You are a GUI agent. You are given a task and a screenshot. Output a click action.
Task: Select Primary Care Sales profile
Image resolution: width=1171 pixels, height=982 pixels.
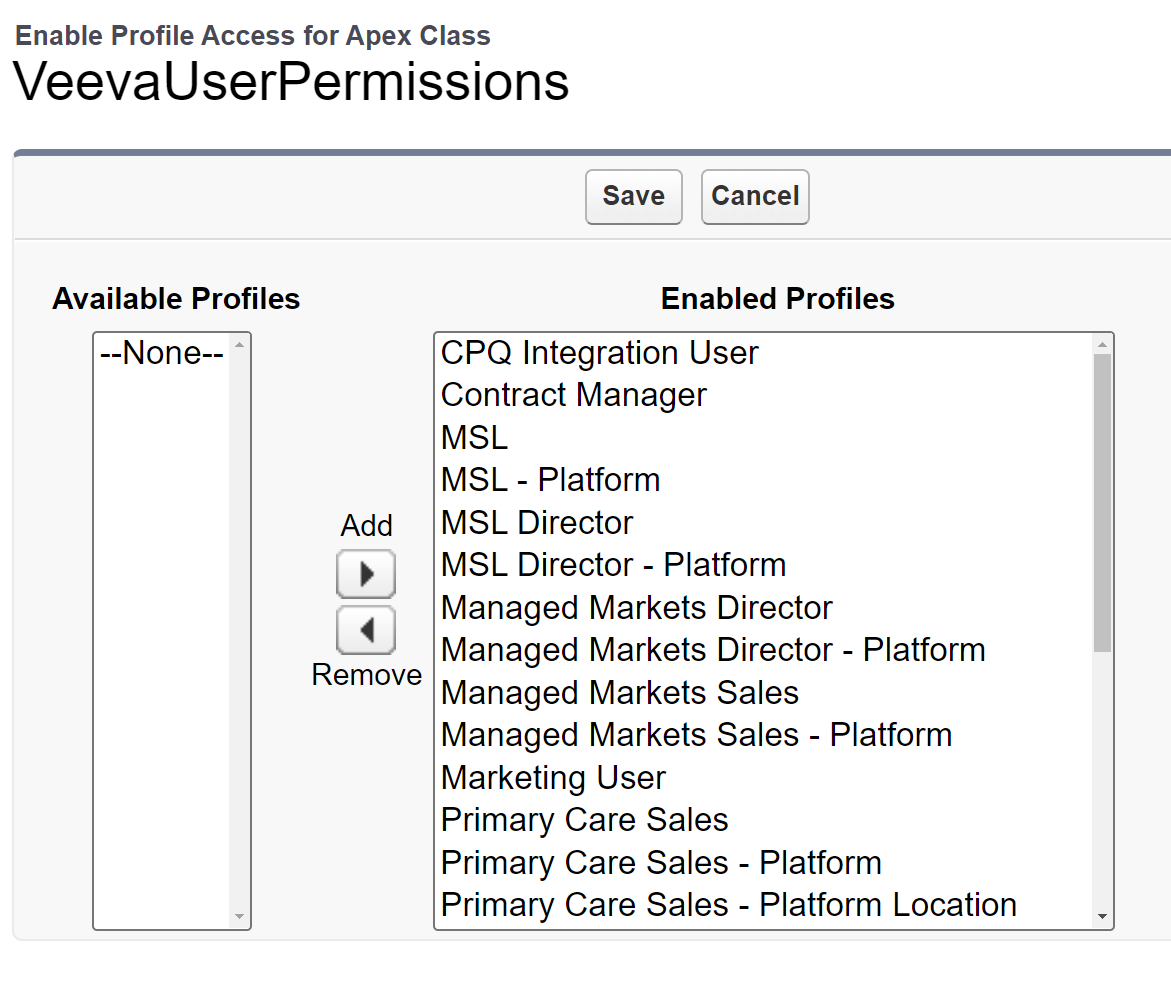584,820
